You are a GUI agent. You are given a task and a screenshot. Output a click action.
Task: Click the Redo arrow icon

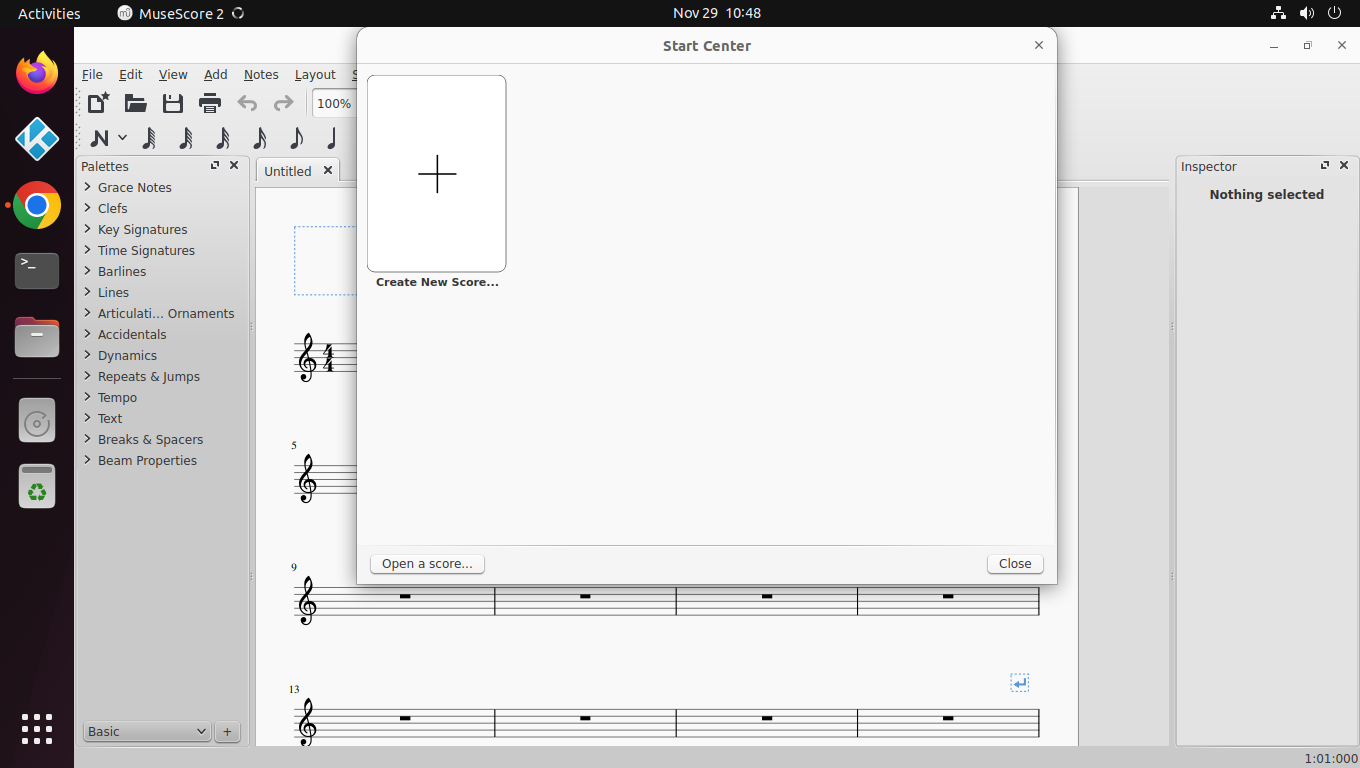tap(283, 103)
